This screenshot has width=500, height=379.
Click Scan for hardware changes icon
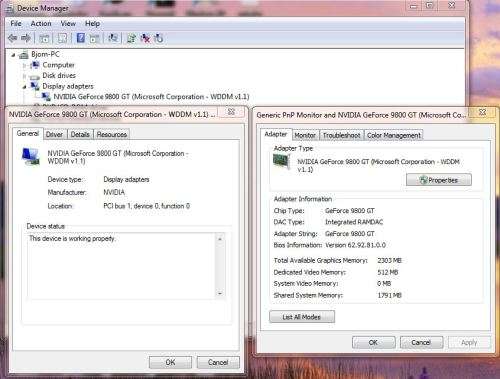click(x=113, y=38)
